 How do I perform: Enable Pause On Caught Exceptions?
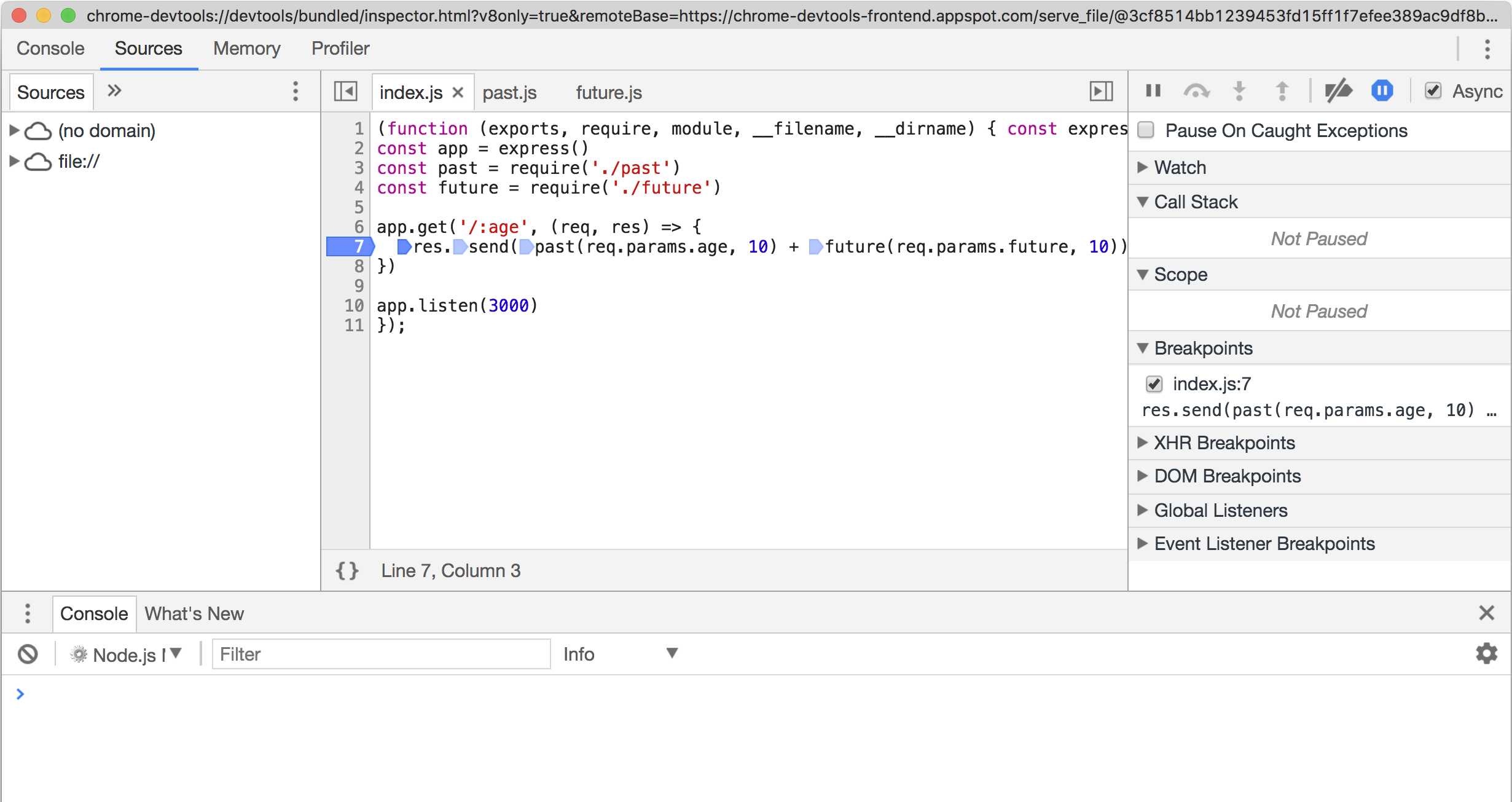(1145, 130)
